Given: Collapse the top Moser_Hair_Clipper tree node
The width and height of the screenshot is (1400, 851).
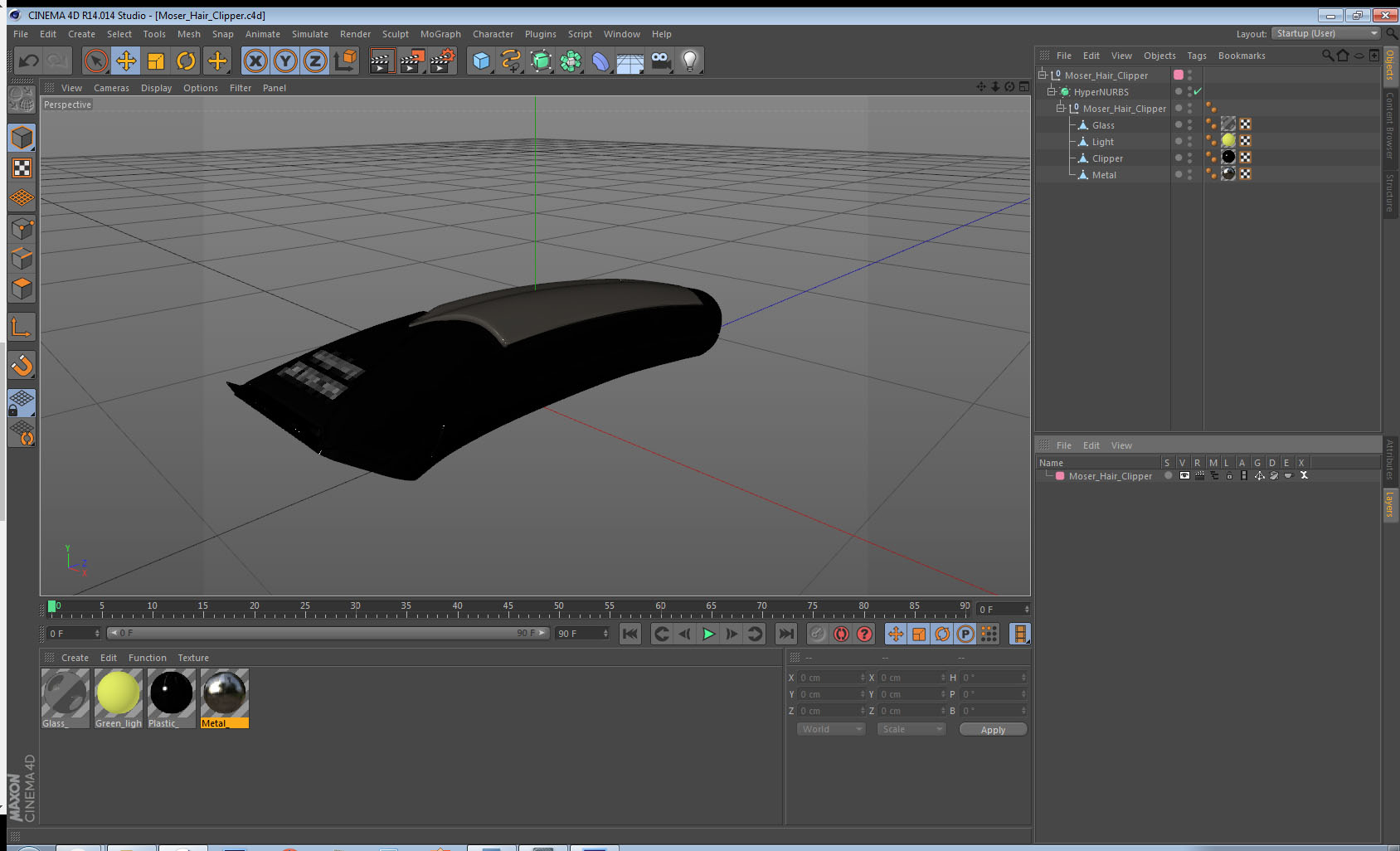Looking at the screenshot, I should coord(1043,75).
